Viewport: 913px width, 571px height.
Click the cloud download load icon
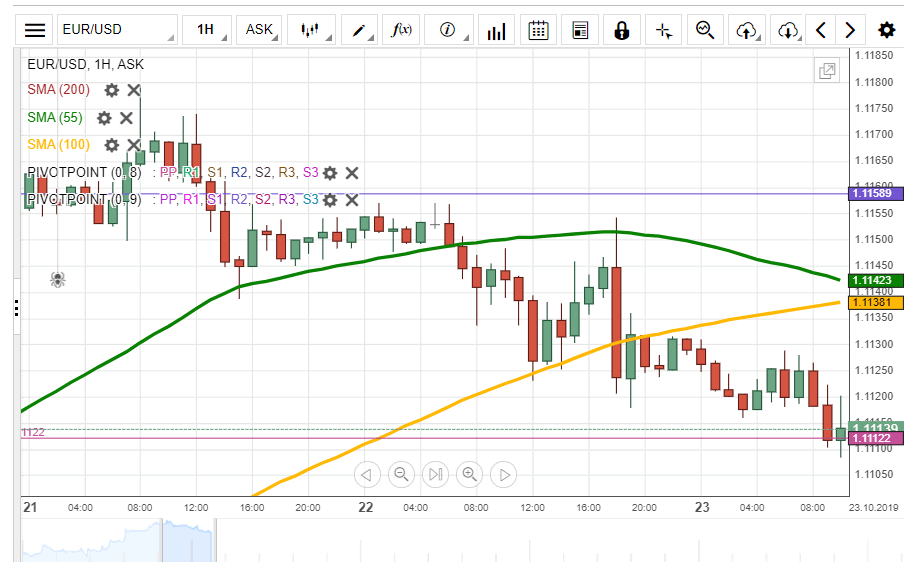click(788, 30)
